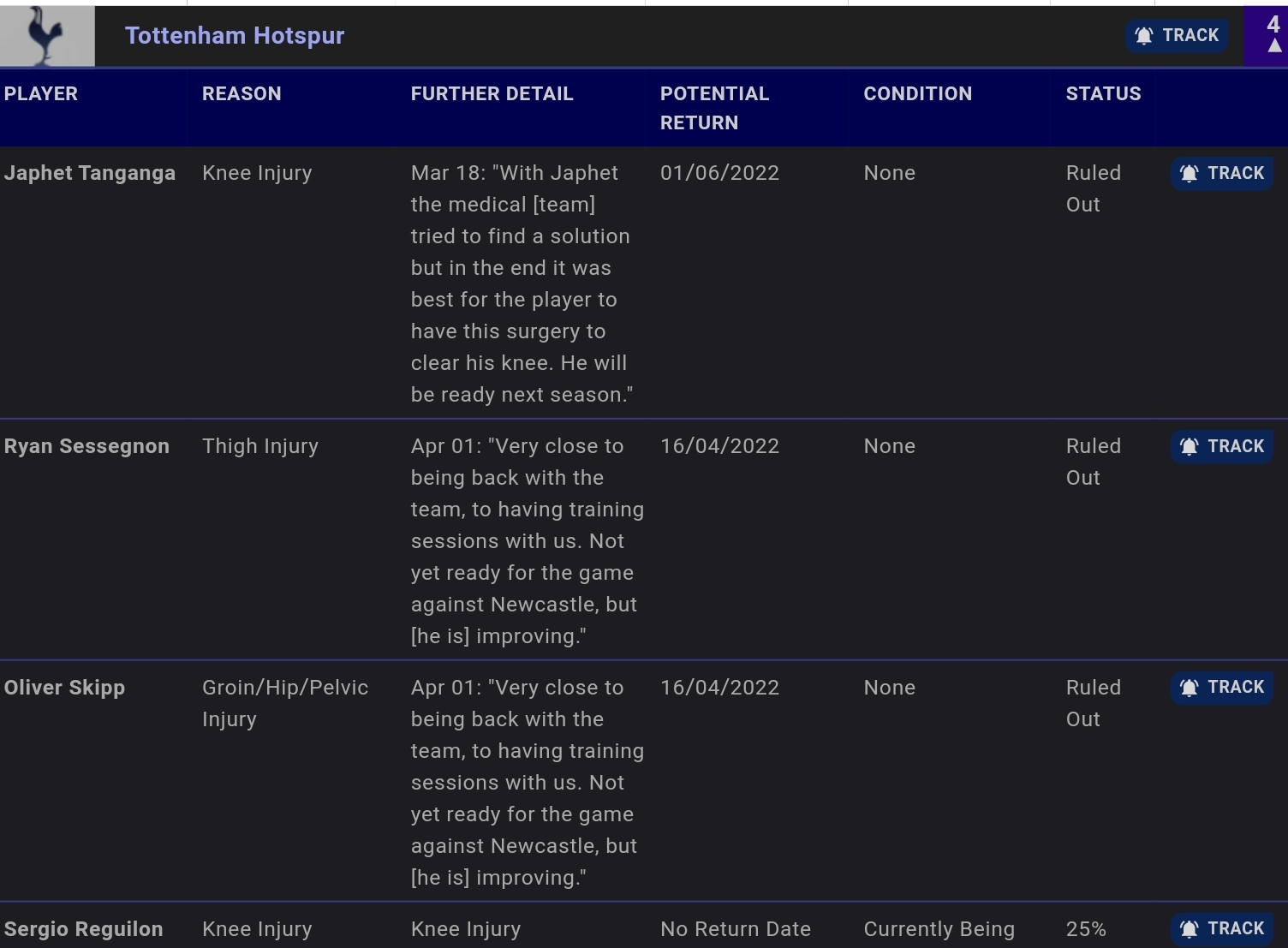The width and height of the screenshot is (1288, 948).
Task: Track Ryan Sessegnon's injury updates
Action: pyautogui.click(x=1222, y=446)
